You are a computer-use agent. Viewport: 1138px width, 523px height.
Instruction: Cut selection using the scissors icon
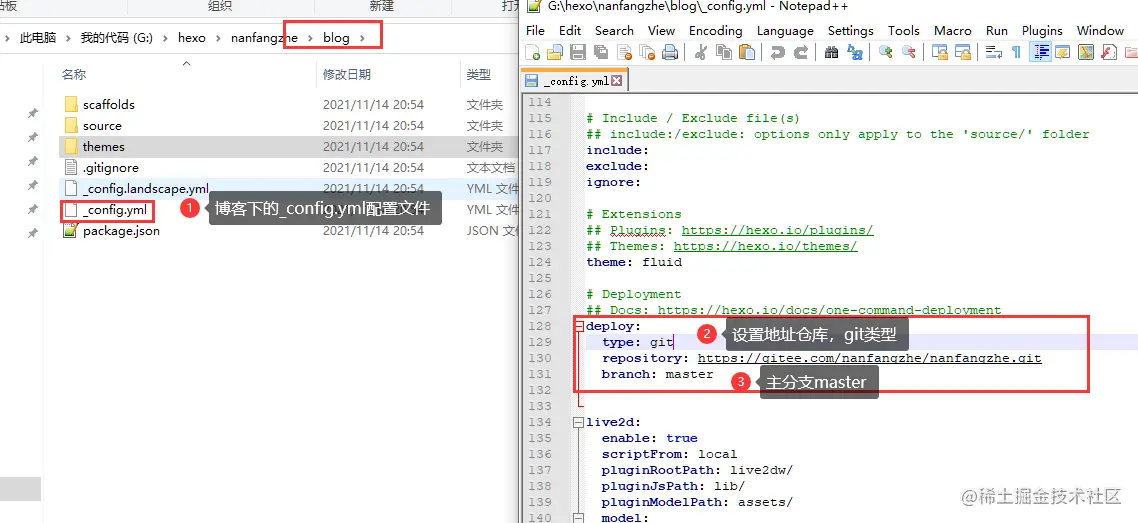(x=700, y=52)
